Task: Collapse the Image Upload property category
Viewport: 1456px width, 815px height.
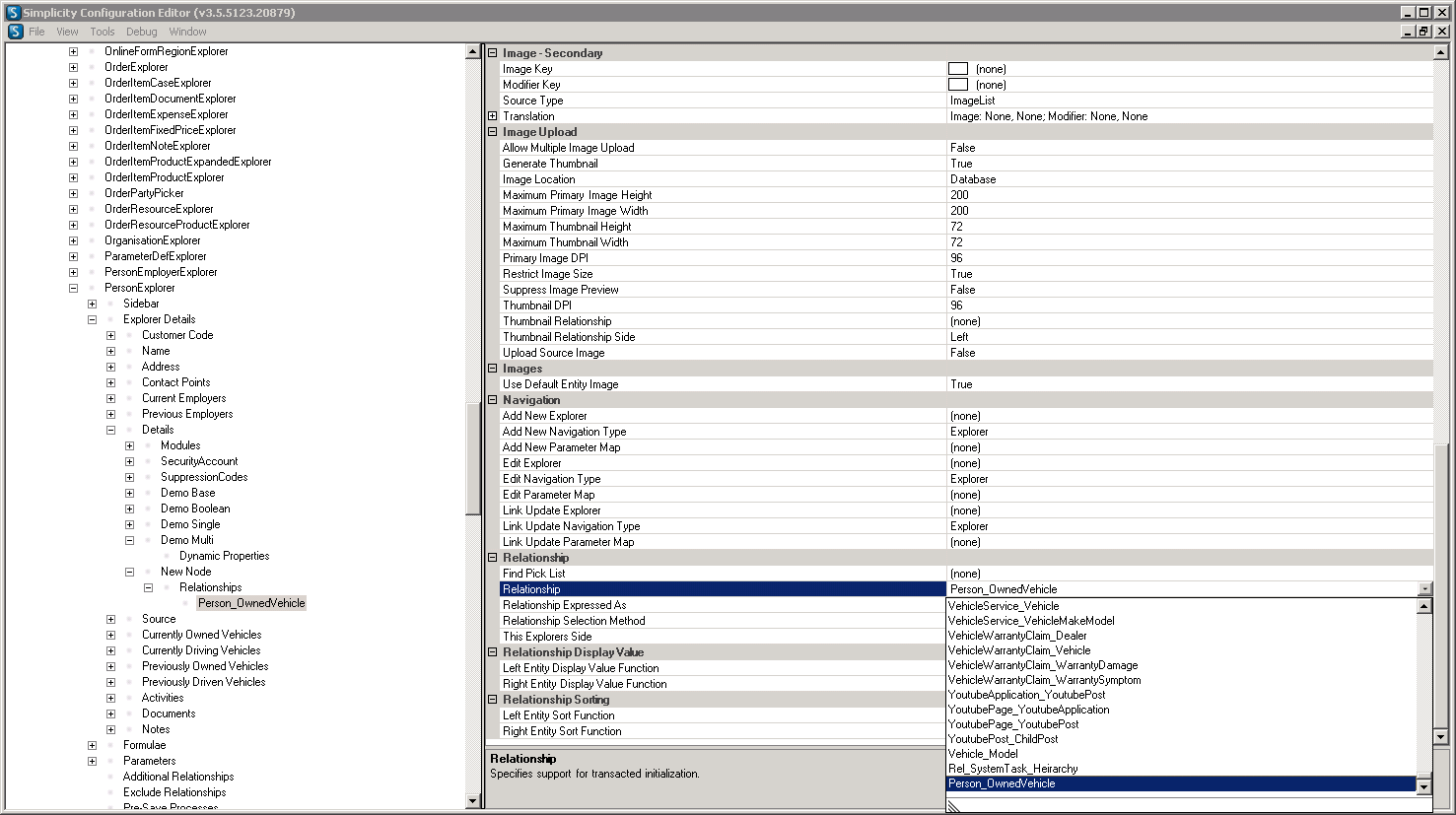Action: 493,132
